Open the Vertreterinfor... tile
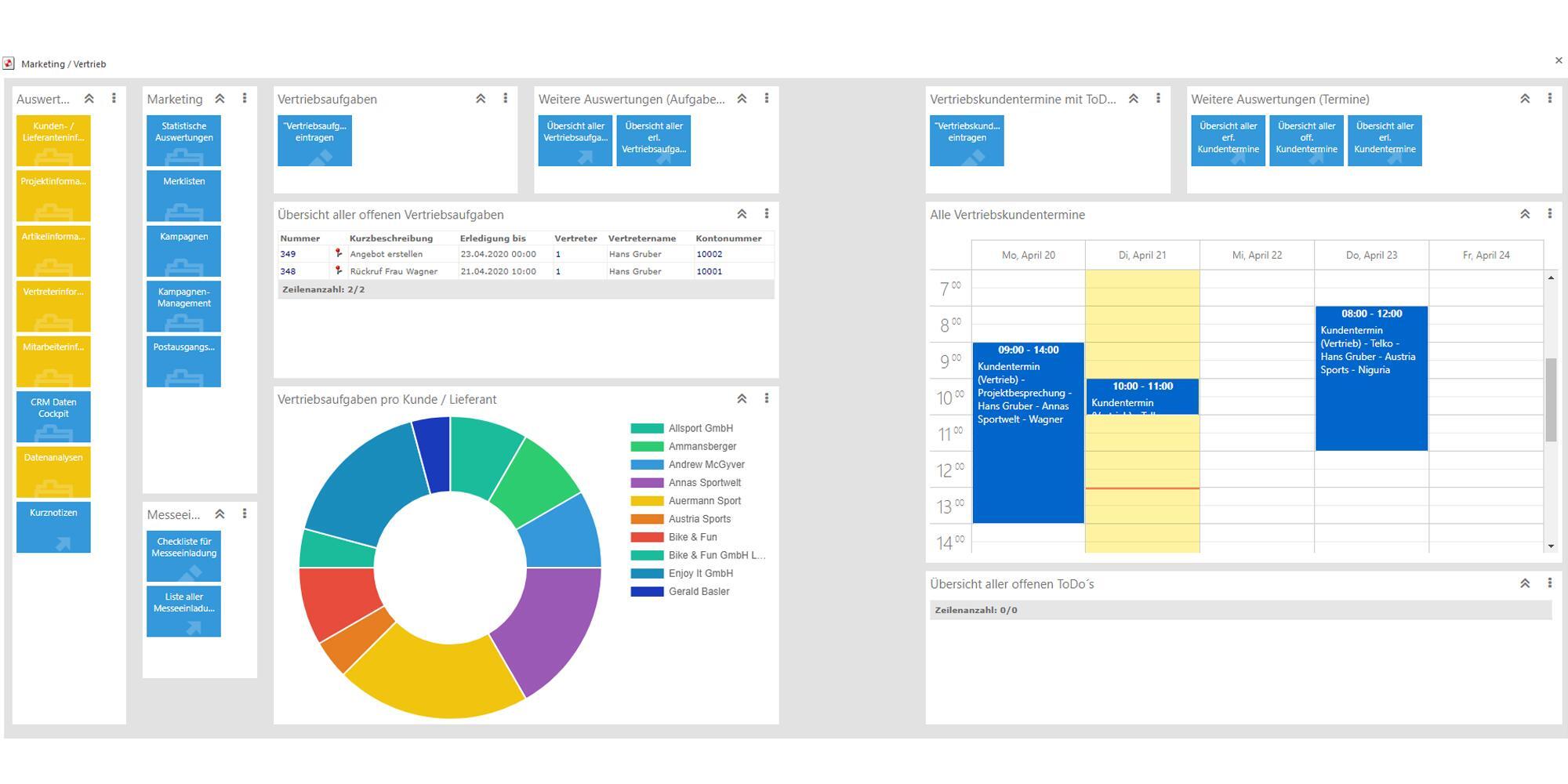This screenshot has height=784, width=1568. coord(53,307)
